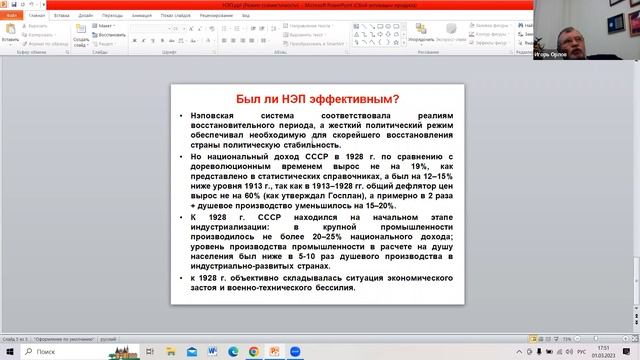Switch to the Вставка ribbon tab
Screen dimensions: 640x360
point(62,16)
